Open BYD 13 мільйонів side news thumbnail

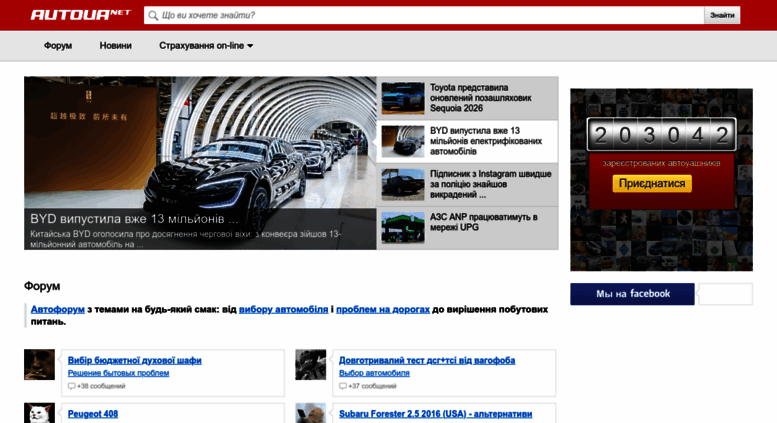(403, 141)
